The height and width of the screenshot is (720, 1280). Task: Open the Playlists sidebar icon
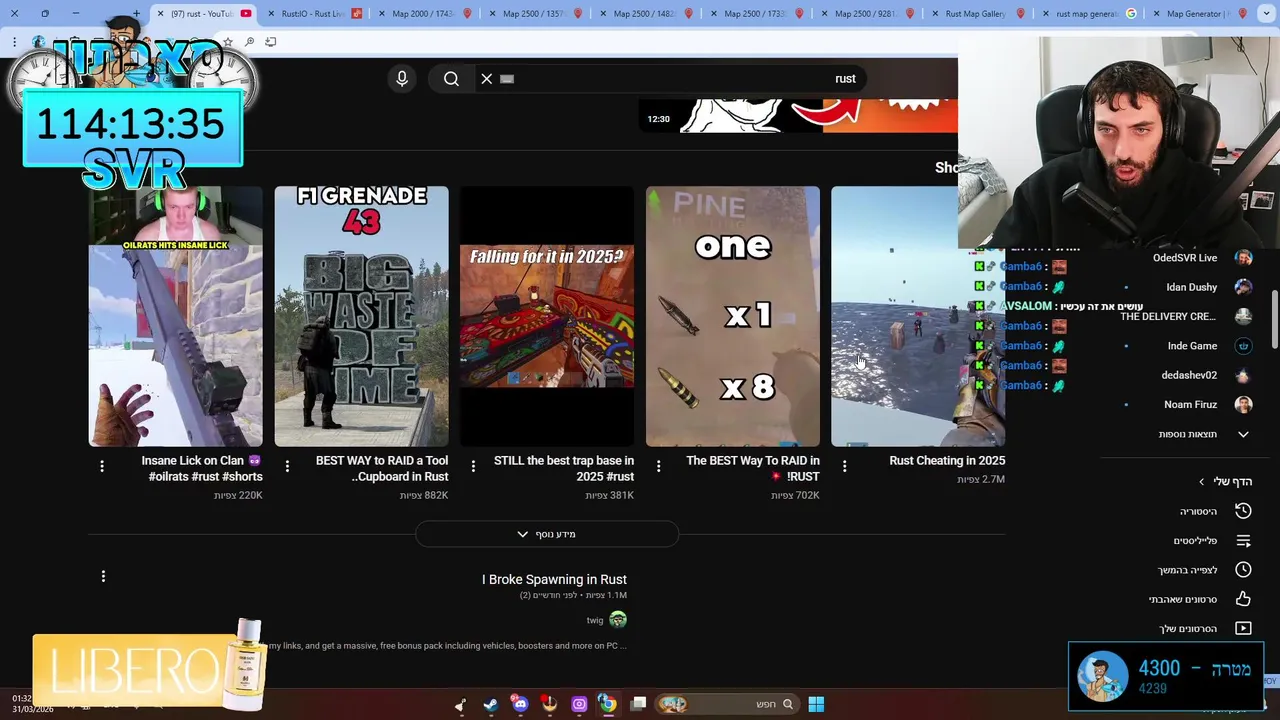[x=1243, y=540]
